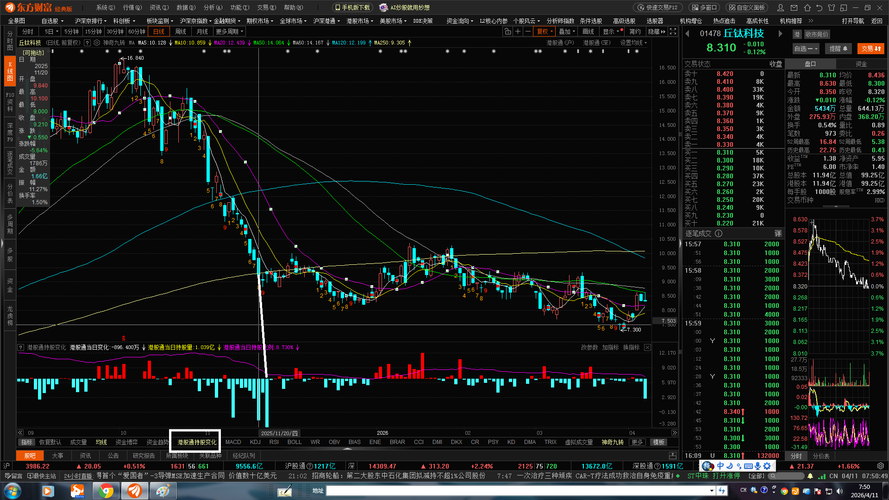Open 交易 menu

[266, 8]
